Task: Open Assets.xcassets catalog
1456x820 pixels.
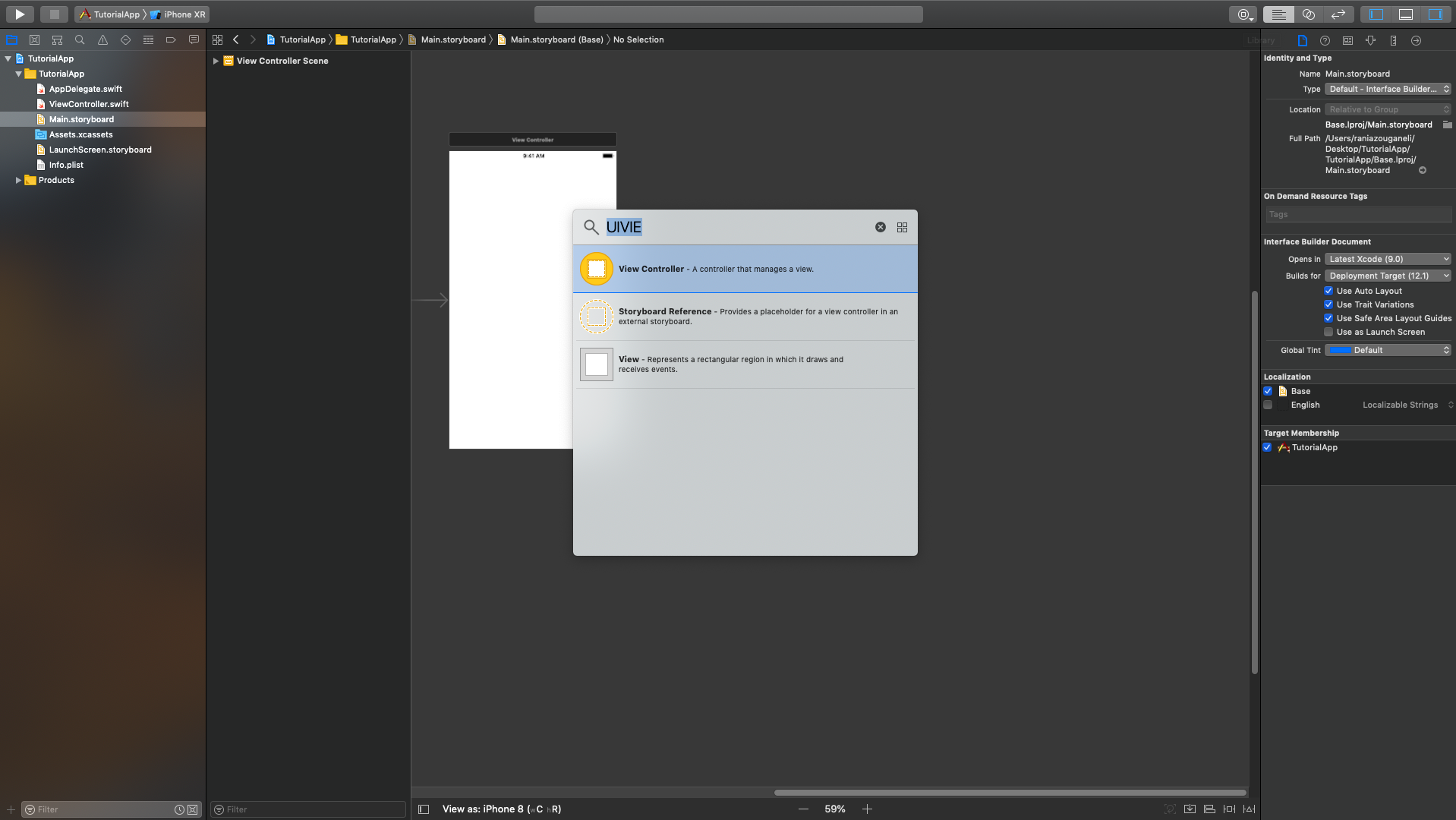Action: point(80,134)
